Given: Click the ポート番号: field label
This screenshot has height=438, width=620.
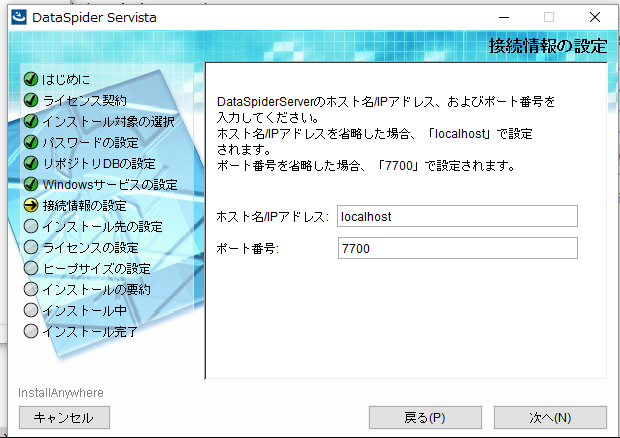Looking at the screenshot, I should (248, 248).
